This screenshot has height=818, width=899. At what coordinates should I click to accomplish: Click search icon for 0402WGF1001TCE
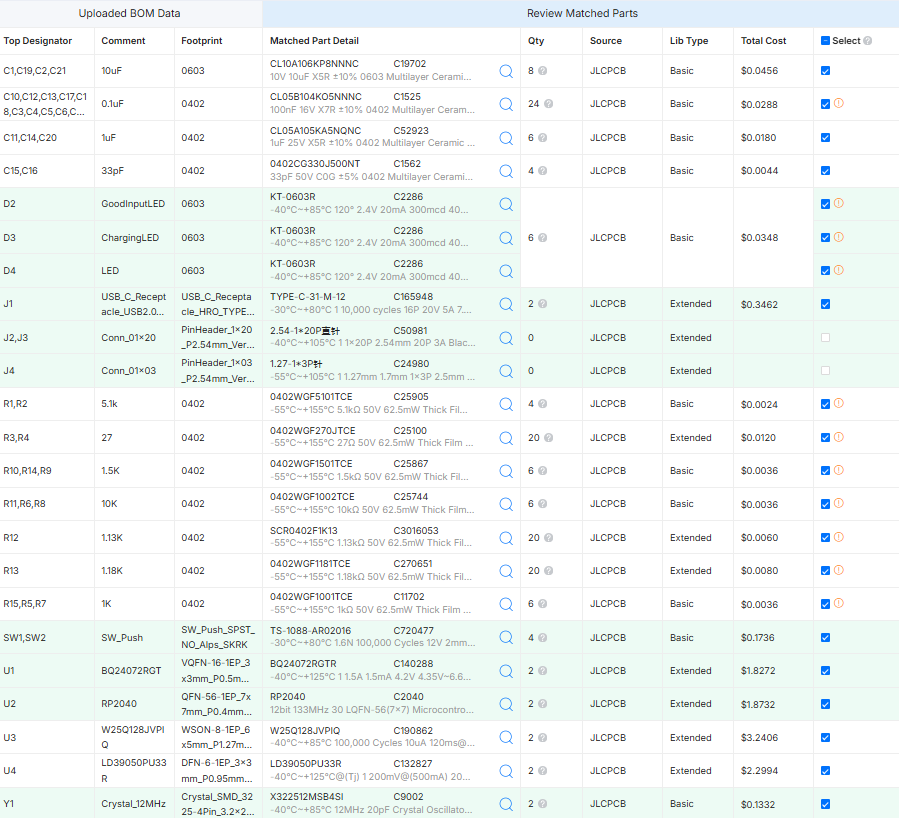point(506,604)
